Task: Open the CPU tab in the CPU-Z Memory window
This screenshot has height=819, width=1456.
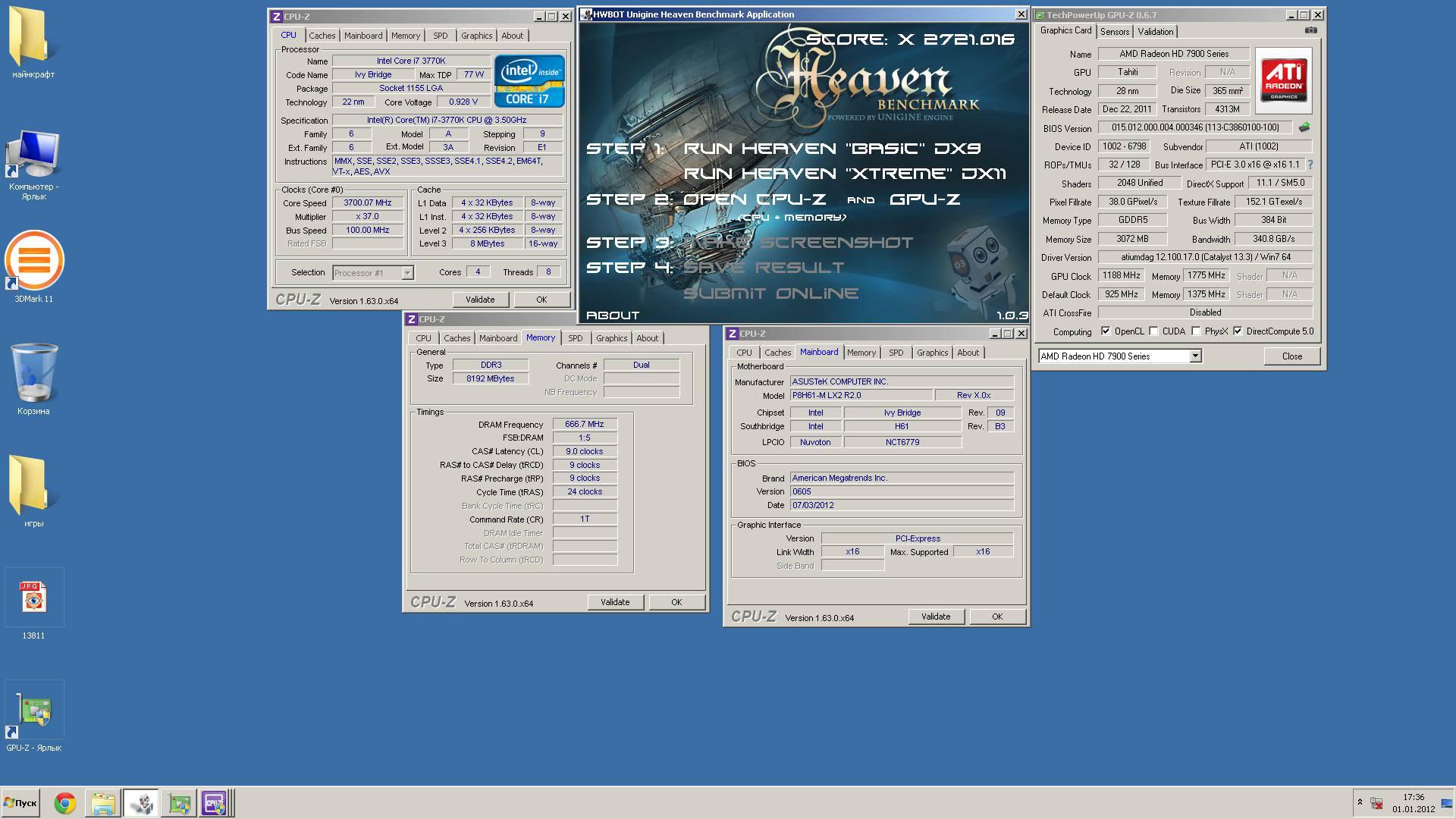Action: click(x=423, y=338)
